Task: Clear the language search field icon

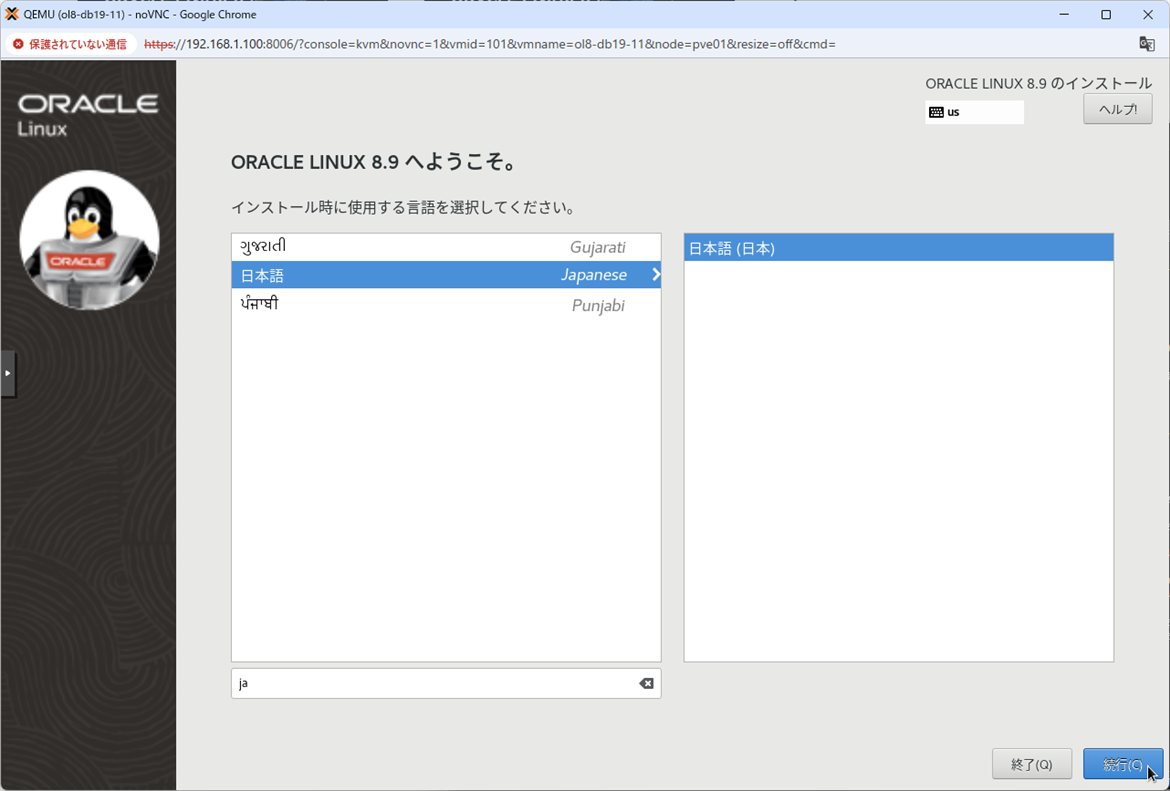Action: 646,684
